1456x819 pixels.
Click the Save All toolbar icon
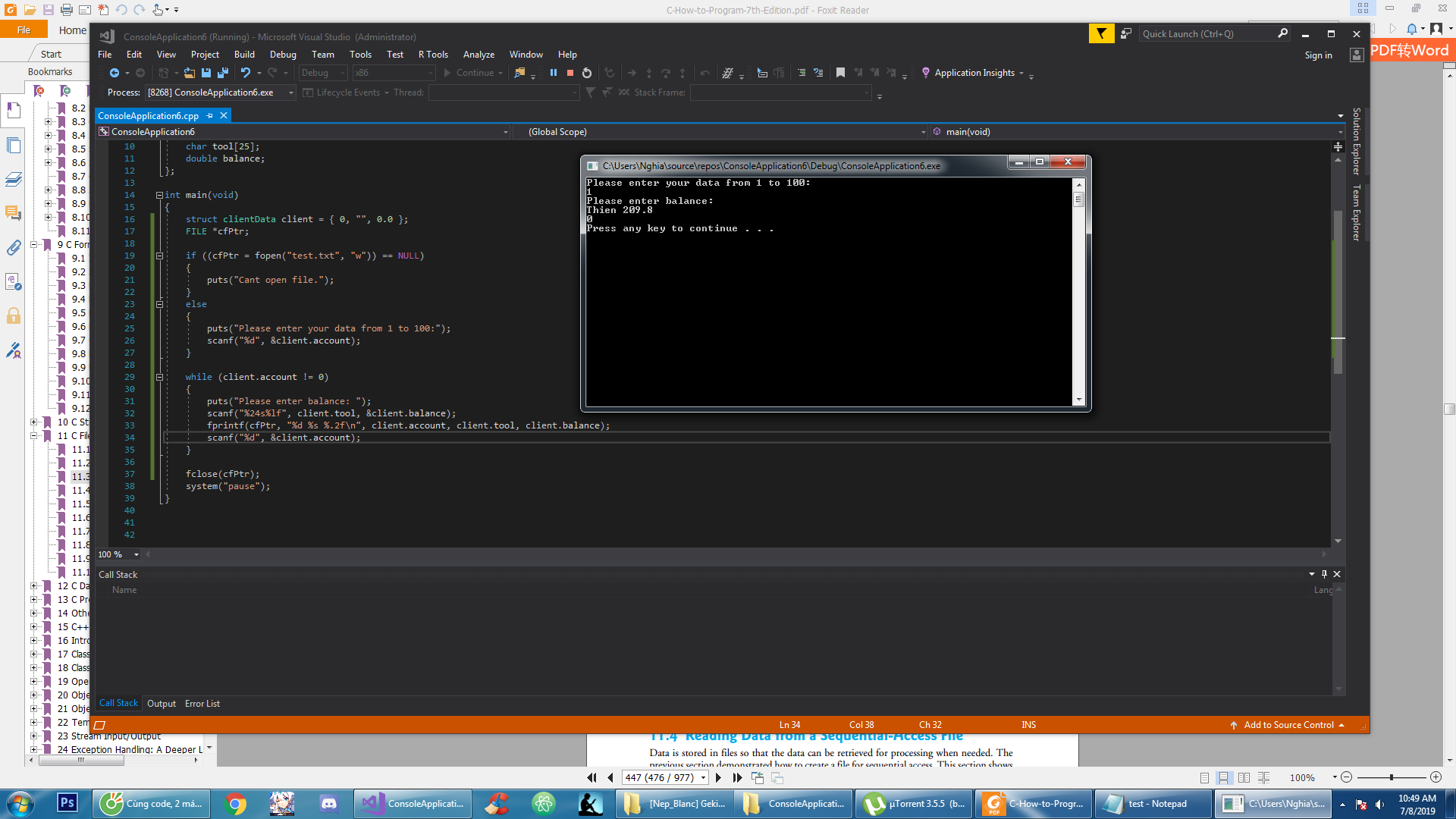(x=223, y=73)
